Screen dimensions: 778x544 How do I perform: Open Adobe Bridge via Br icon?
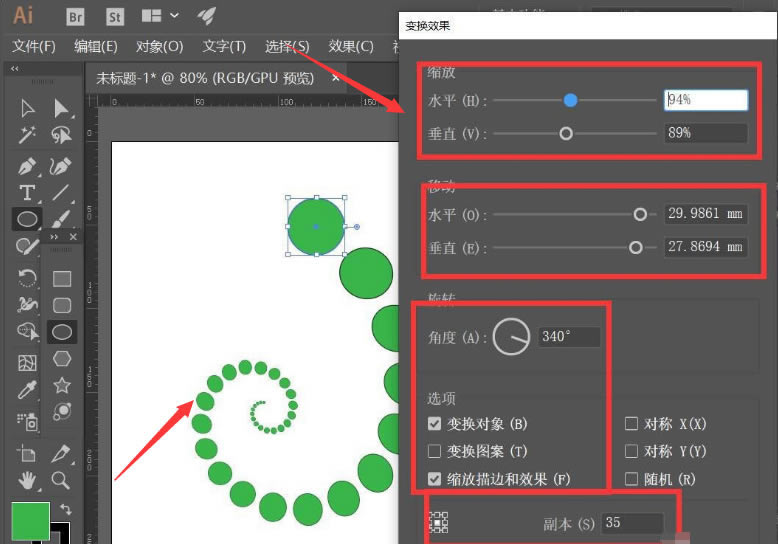coord(75,17)
